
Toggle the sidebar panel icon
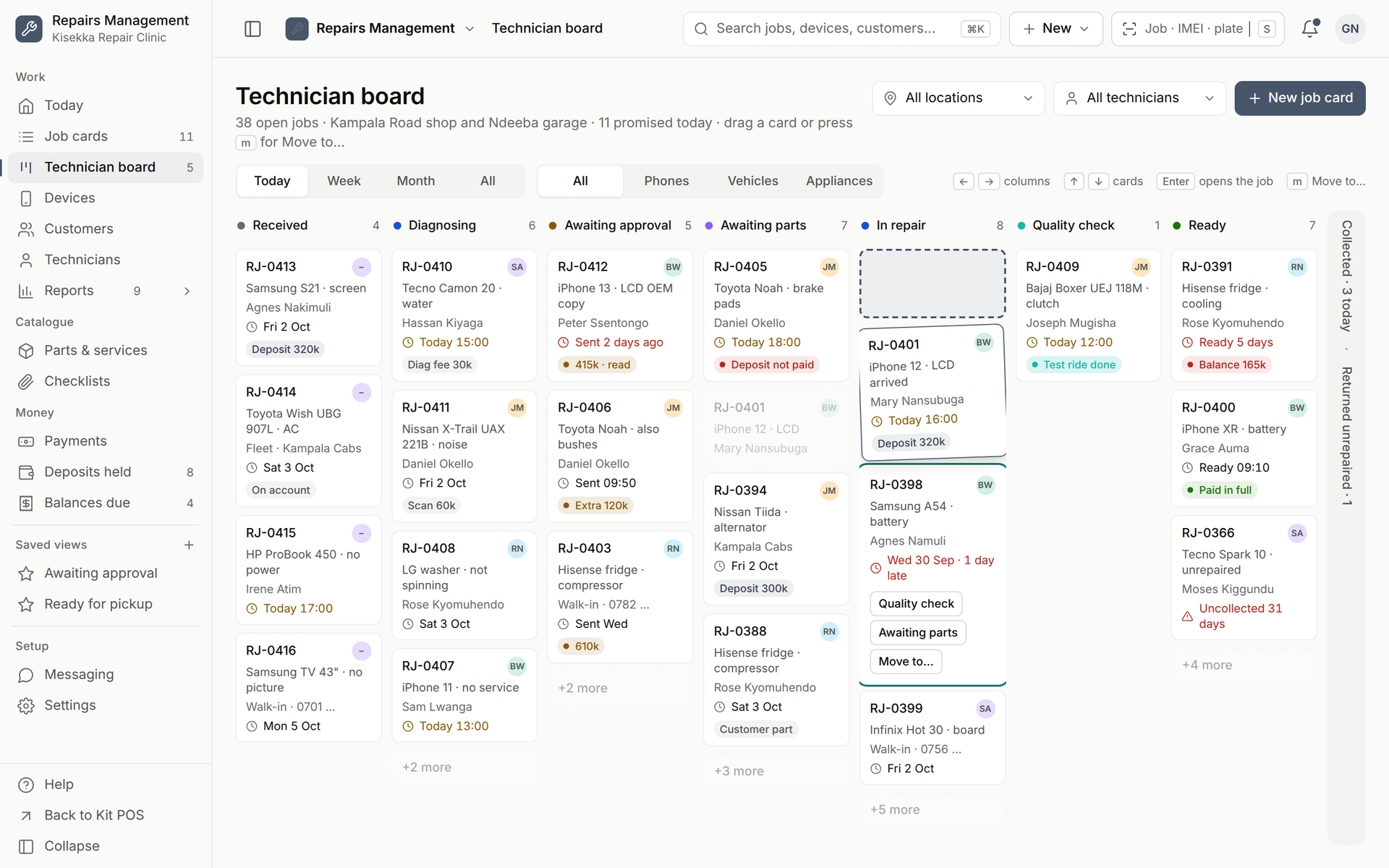pyautogui.click(x=252, y=29)
